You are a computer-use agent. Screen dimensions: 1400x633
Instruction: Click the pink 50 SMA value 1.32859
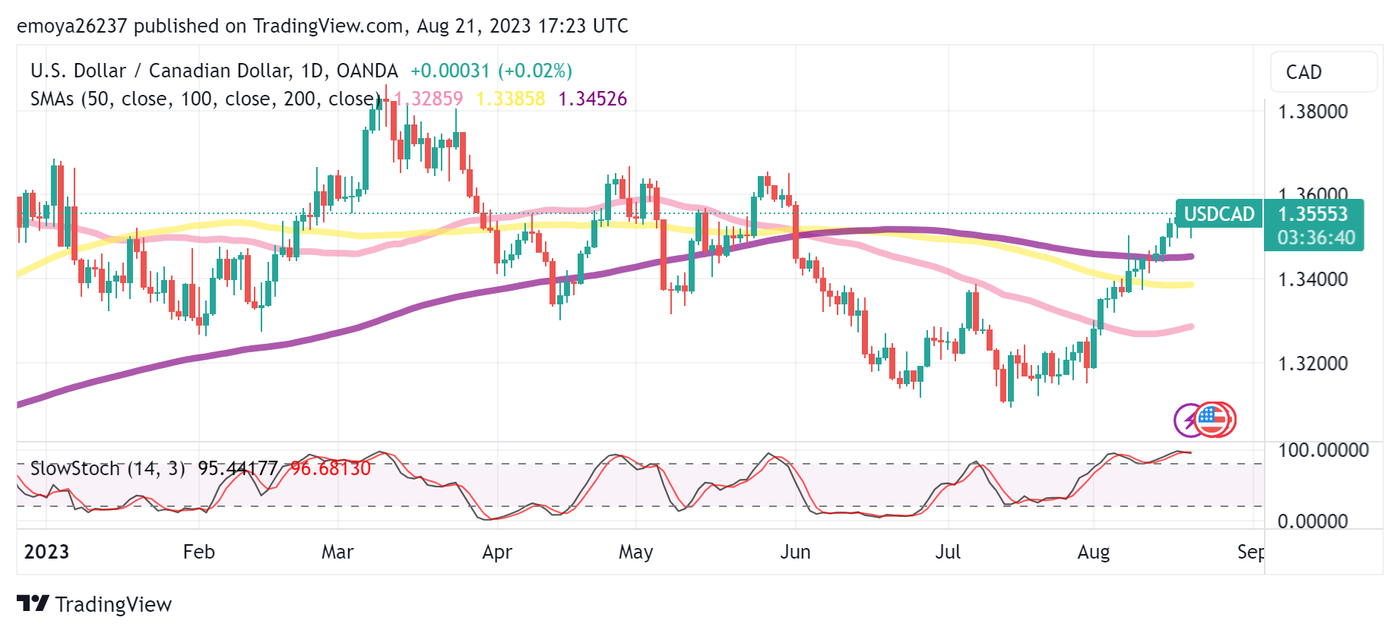click(x=429, y=99)
